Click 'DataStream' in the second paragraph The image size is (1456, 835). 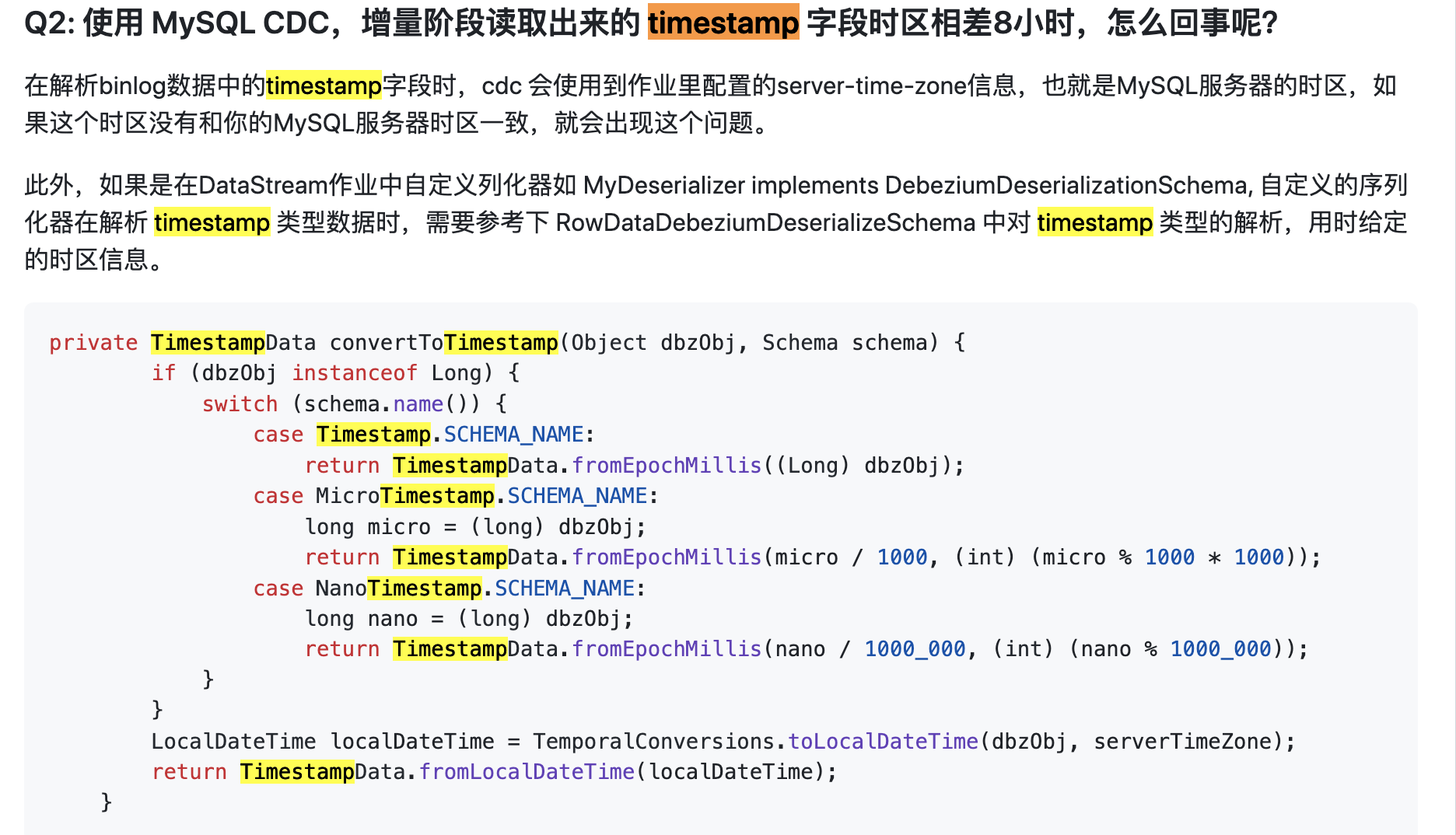point(263,185)
